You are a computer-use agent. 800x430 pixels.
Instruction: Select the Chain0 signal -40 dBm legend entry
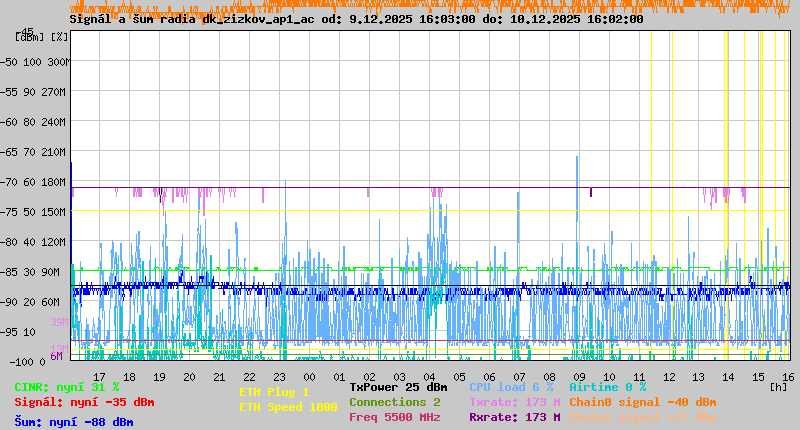(x=643, y=402)
